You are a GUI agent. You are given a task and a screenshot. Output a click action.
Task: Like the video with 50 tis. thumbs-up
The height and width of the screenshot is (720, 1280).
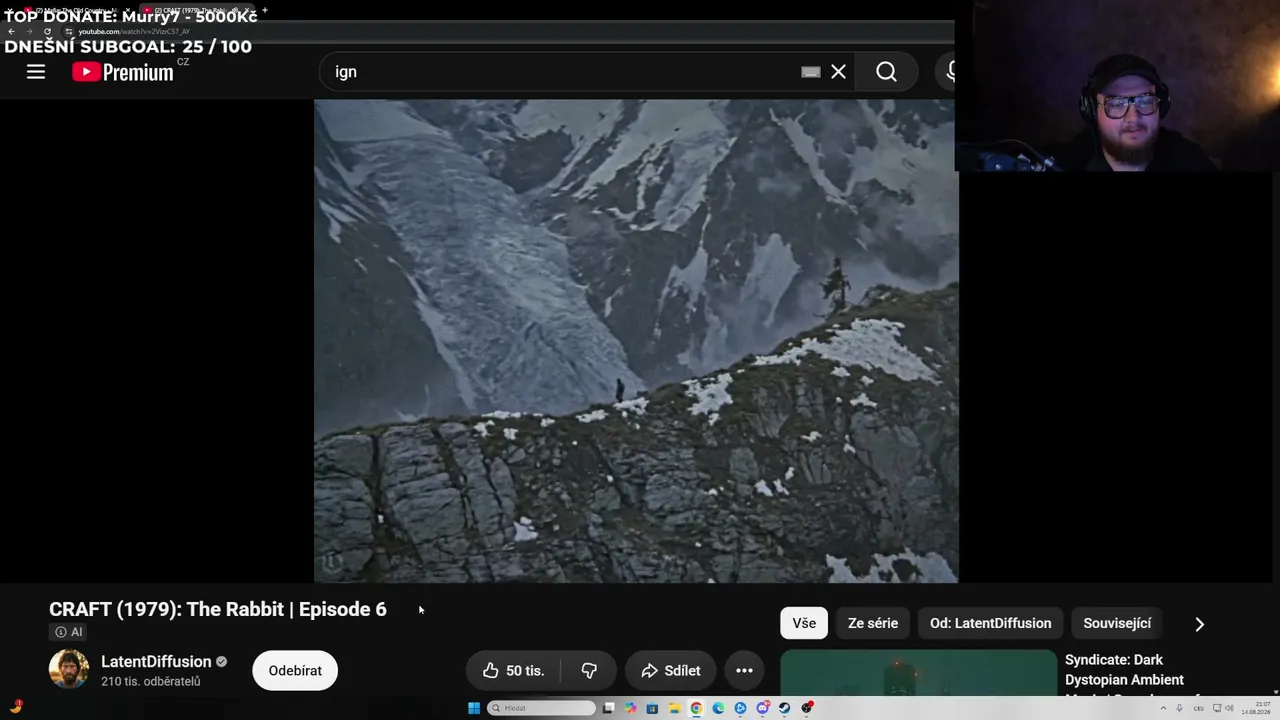[513, 671]
